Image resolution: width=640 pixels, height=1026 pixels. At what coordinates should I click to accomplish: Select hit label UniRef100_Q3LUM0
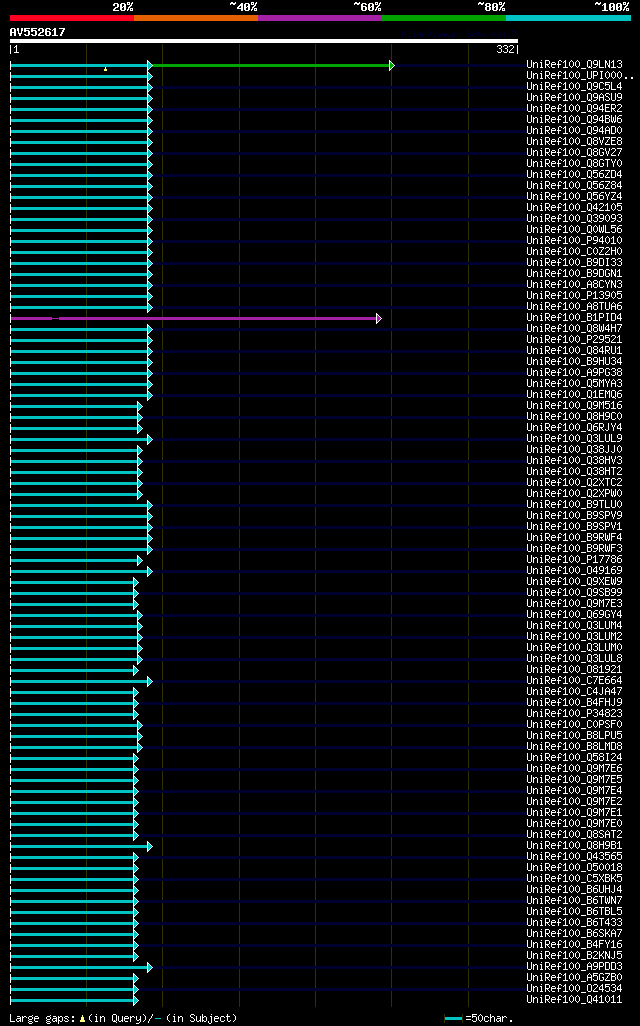click(575, 648)
